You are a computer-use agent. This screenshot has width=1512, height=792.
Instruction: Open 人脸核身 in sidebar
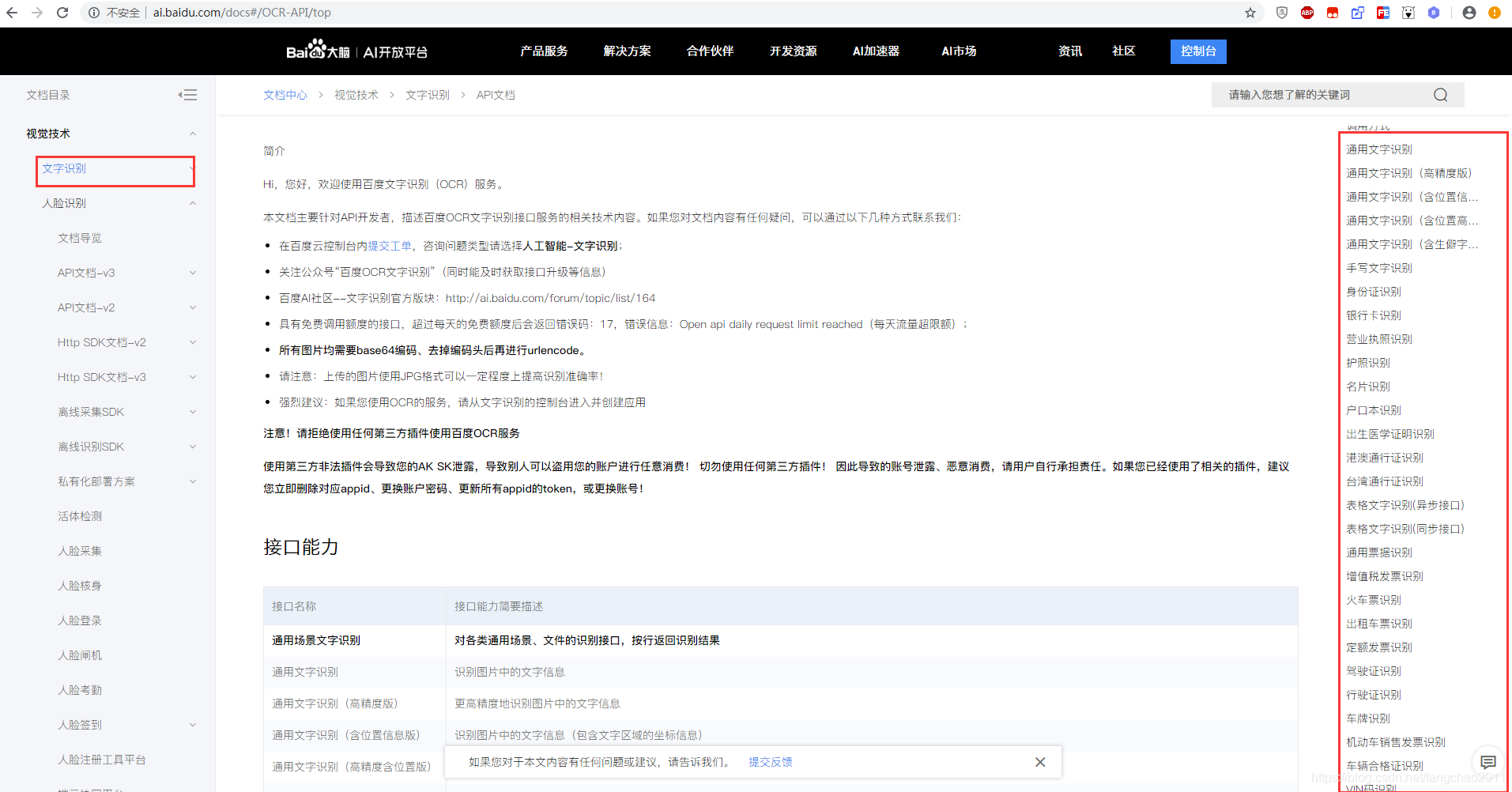coord(80,586)
